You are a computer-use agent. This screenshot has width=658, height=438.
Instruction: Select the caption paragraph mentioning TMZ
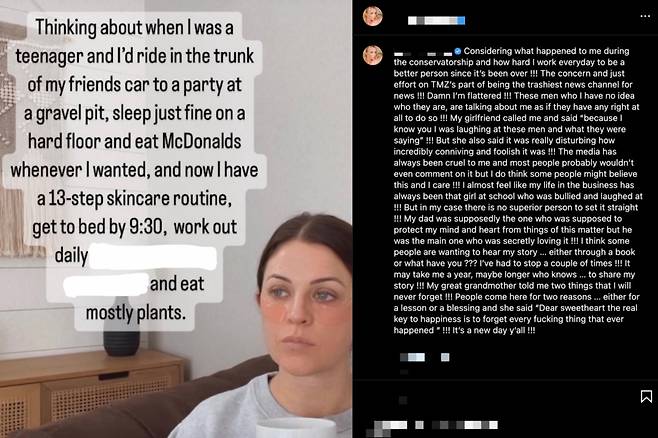(x=517, y=190)
